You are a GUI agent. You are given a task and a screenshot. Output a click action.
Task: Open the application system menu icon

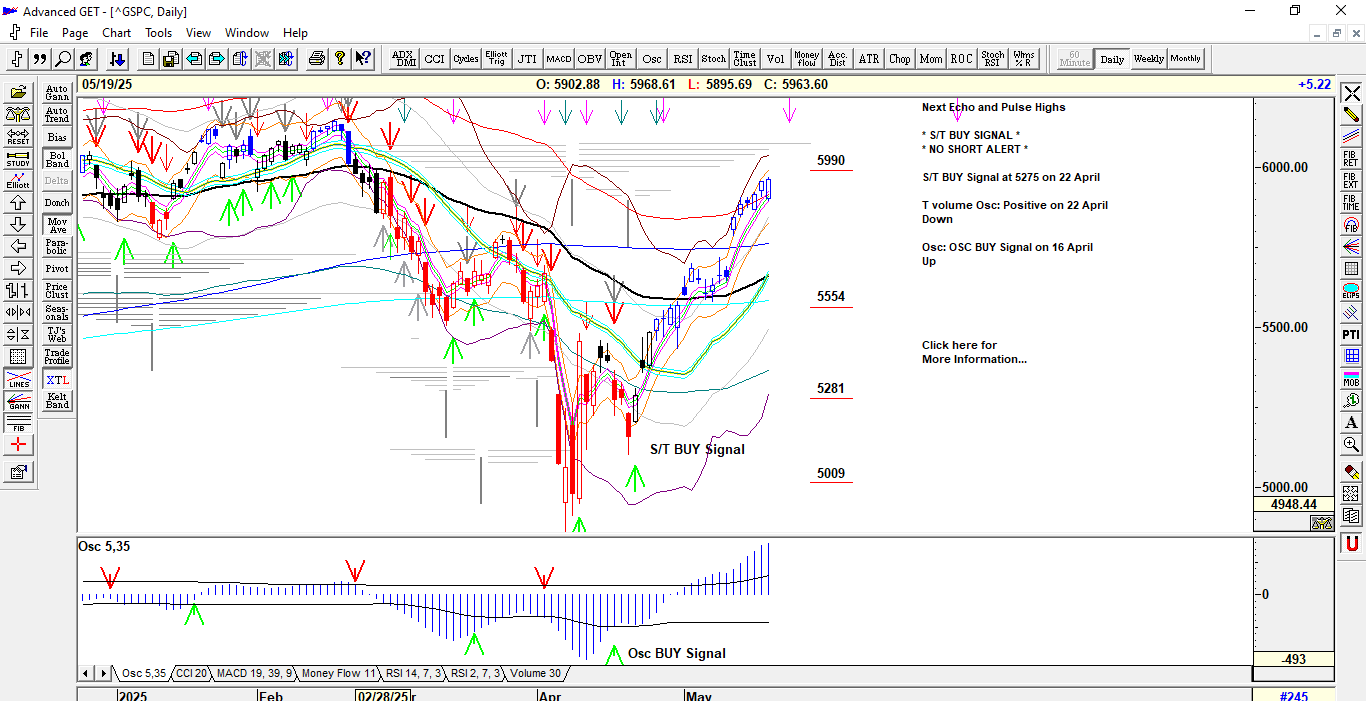tap(11, 11)
